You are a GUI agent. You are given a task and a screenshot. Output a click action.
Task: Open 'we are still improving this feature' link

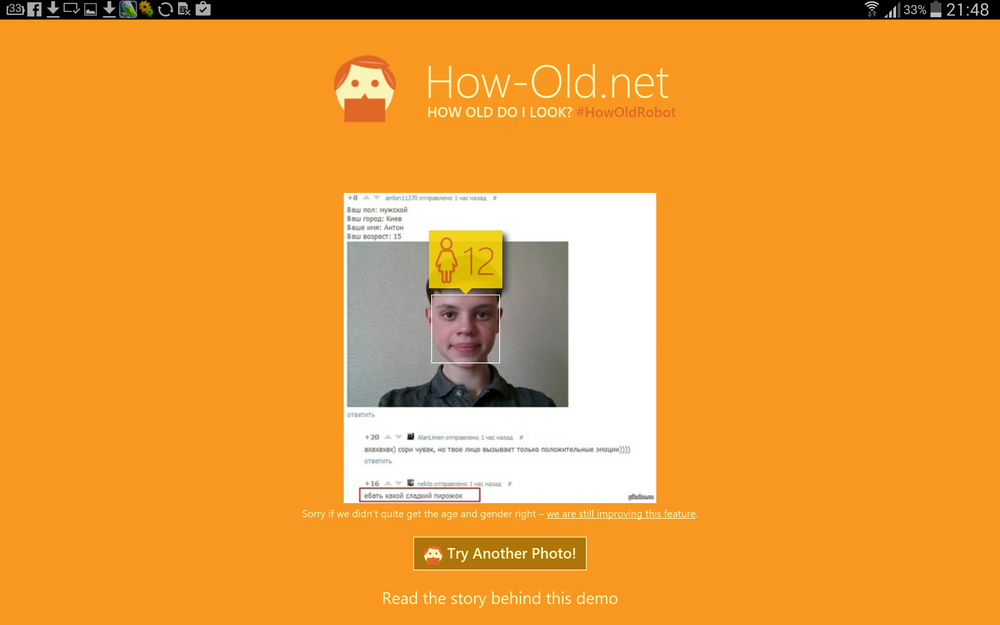(x=621, y=514)
